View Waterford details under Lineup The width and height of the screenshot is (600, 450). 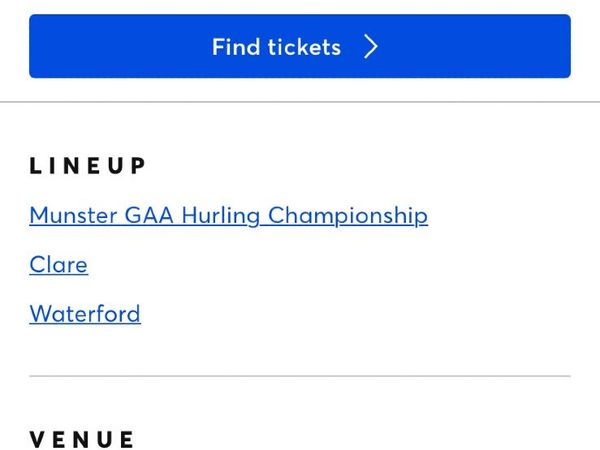point(85,314)
